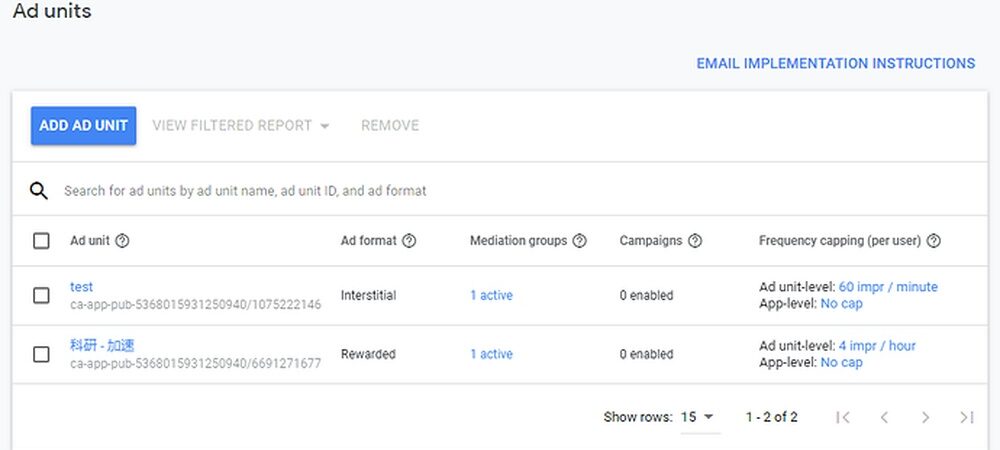Click the Campaigns column header
The width and height of the screenshot is (1000, 450).
(x=651, y=241)
